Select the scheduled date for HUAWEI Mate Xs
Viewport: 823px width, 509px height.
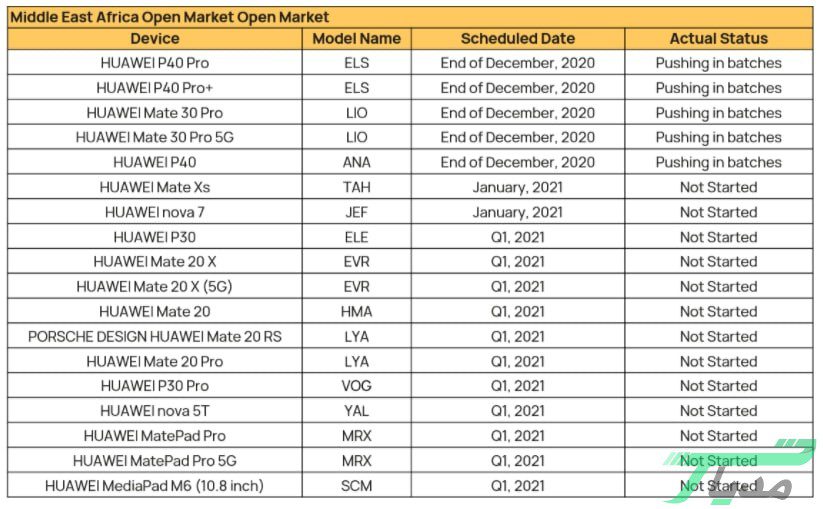(517, 187)
